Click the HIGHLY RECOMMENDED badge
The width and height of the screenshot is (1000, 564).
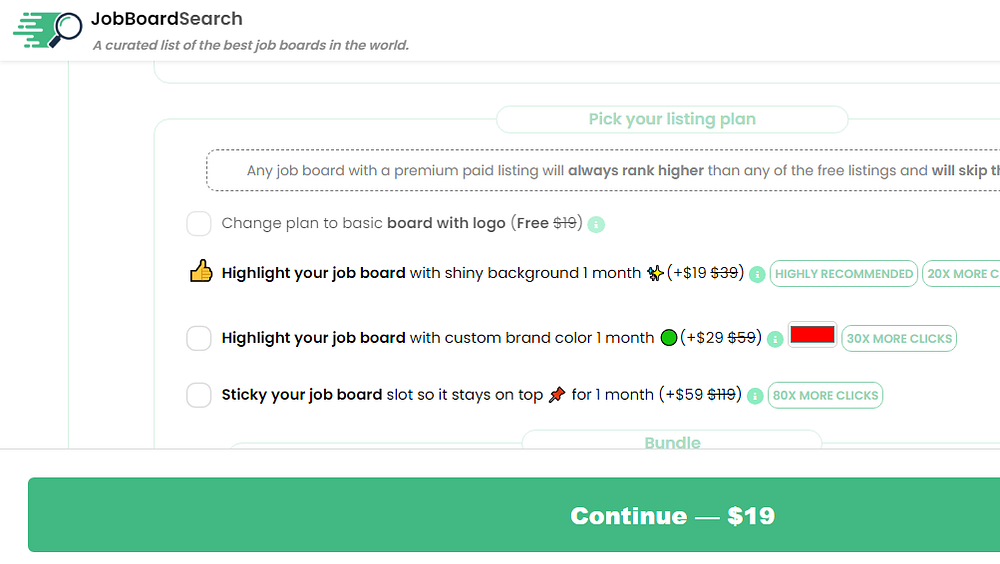(844, 274)
